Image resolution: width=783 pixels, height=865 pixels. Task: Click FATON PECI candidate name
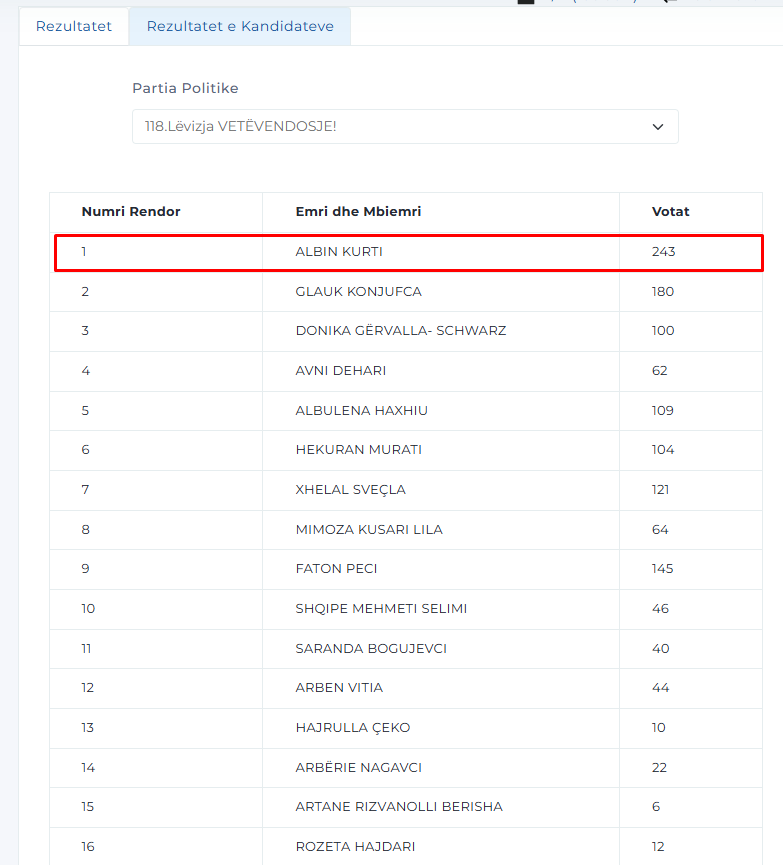(x=337, y=569)
